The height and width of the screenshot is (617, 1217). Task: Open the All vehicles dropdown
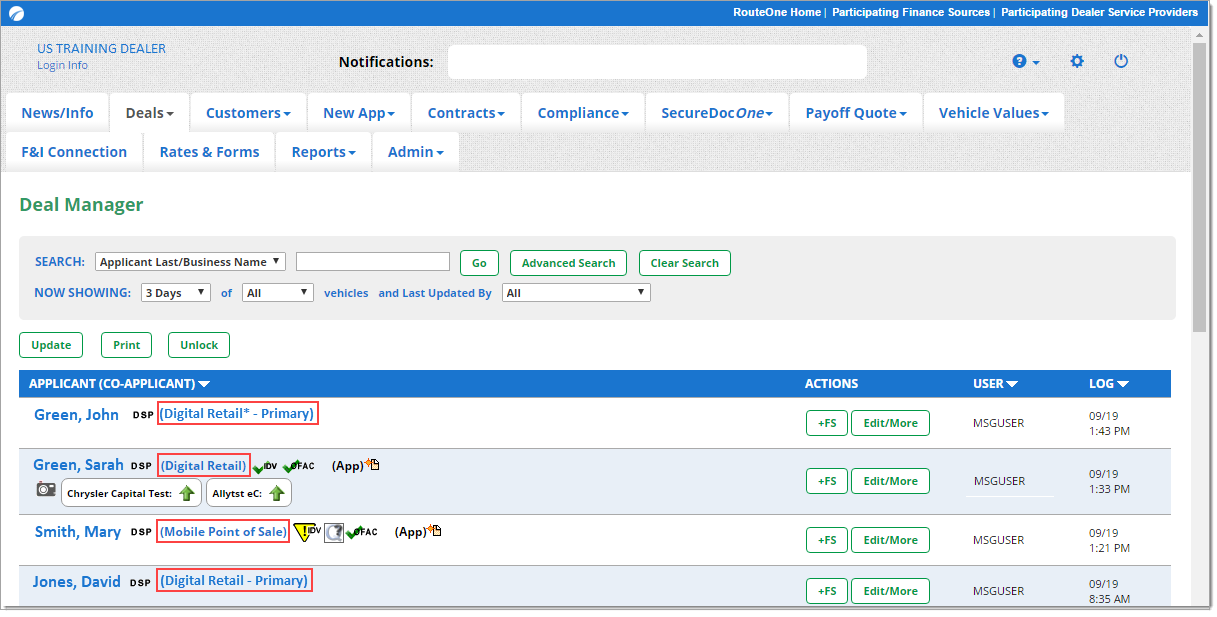[278, 293]
